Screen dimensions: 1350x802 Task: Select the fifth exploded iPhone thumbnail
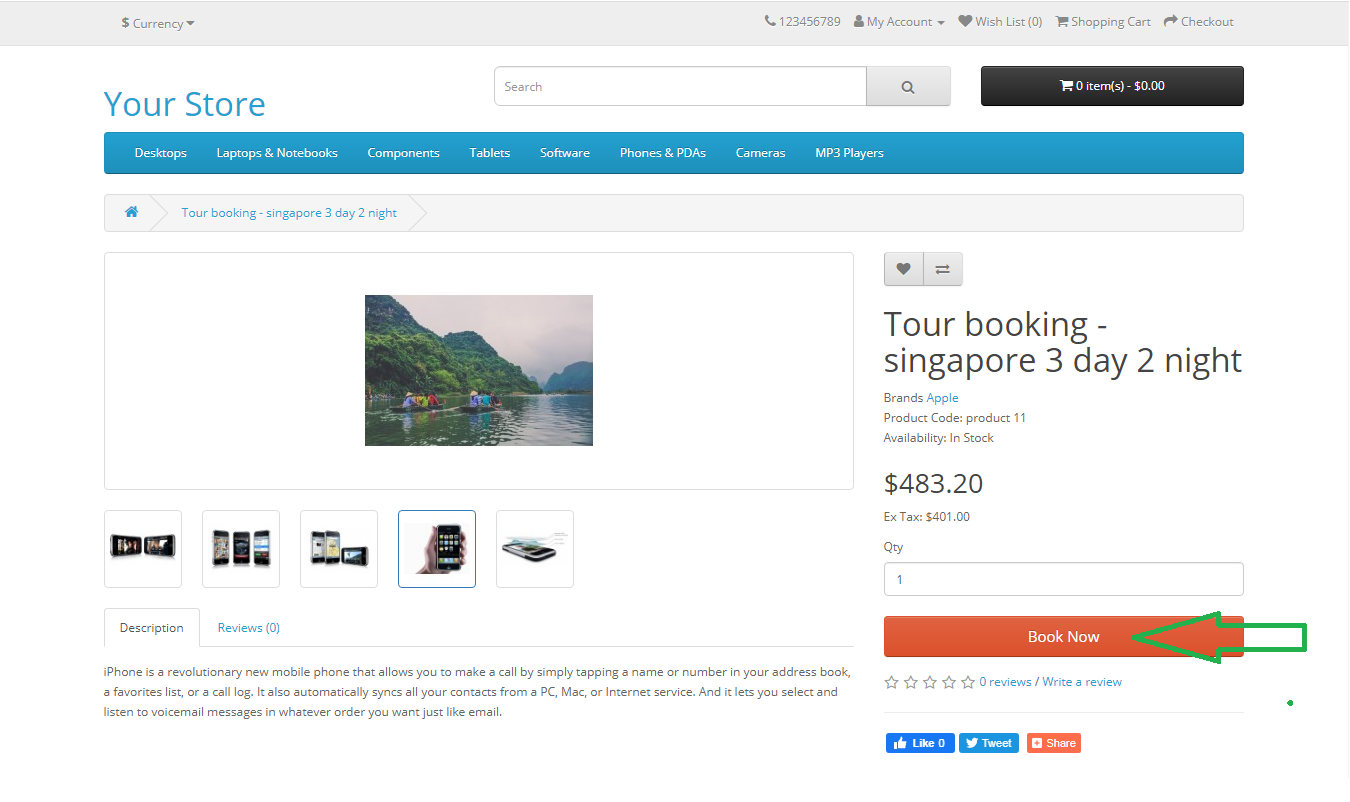pos(535,549)
